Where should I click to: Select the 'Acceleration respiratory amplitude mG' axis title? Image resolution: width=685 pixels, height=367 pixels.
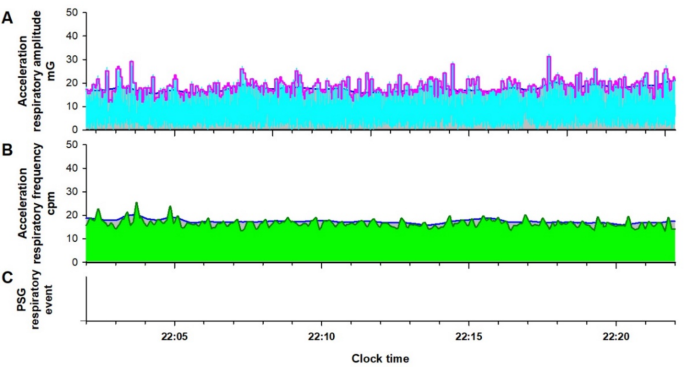(x=37, y=71)
